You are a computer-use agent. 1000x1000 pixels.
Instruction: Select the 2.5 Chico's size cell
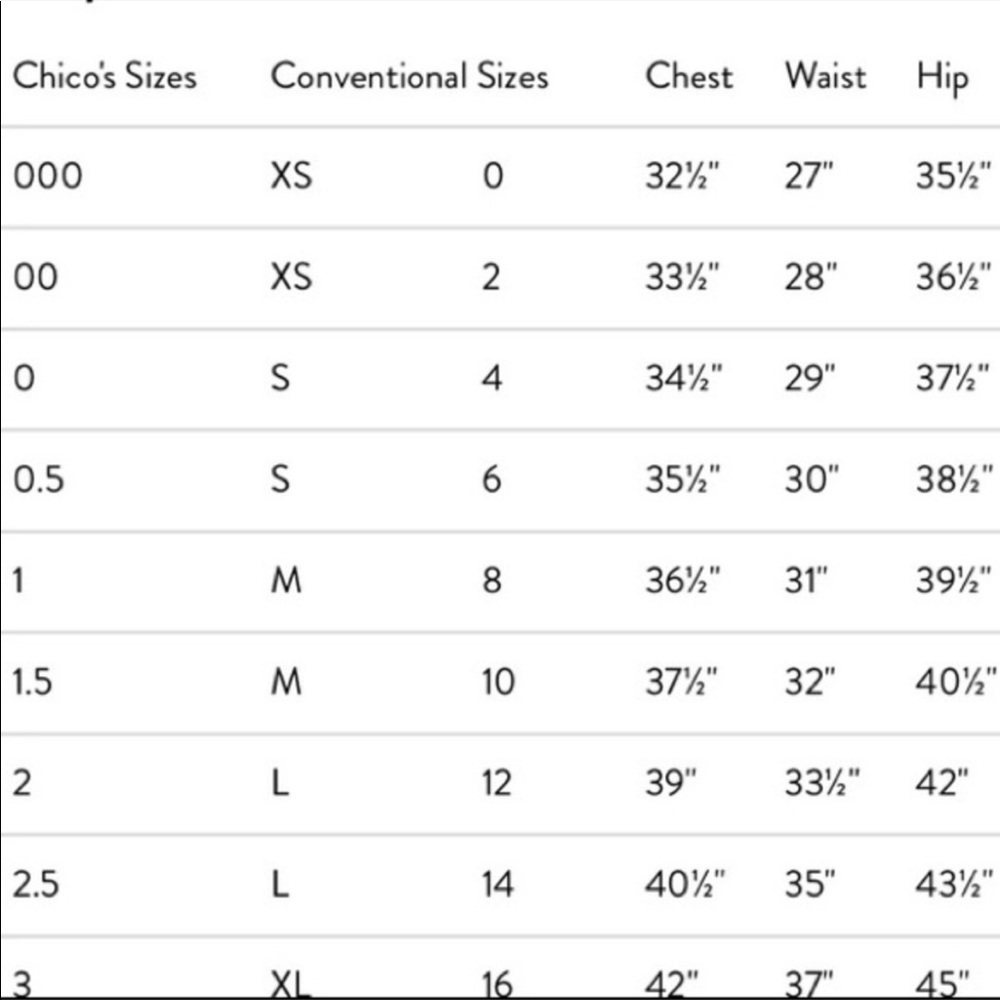tap(36, 885)
